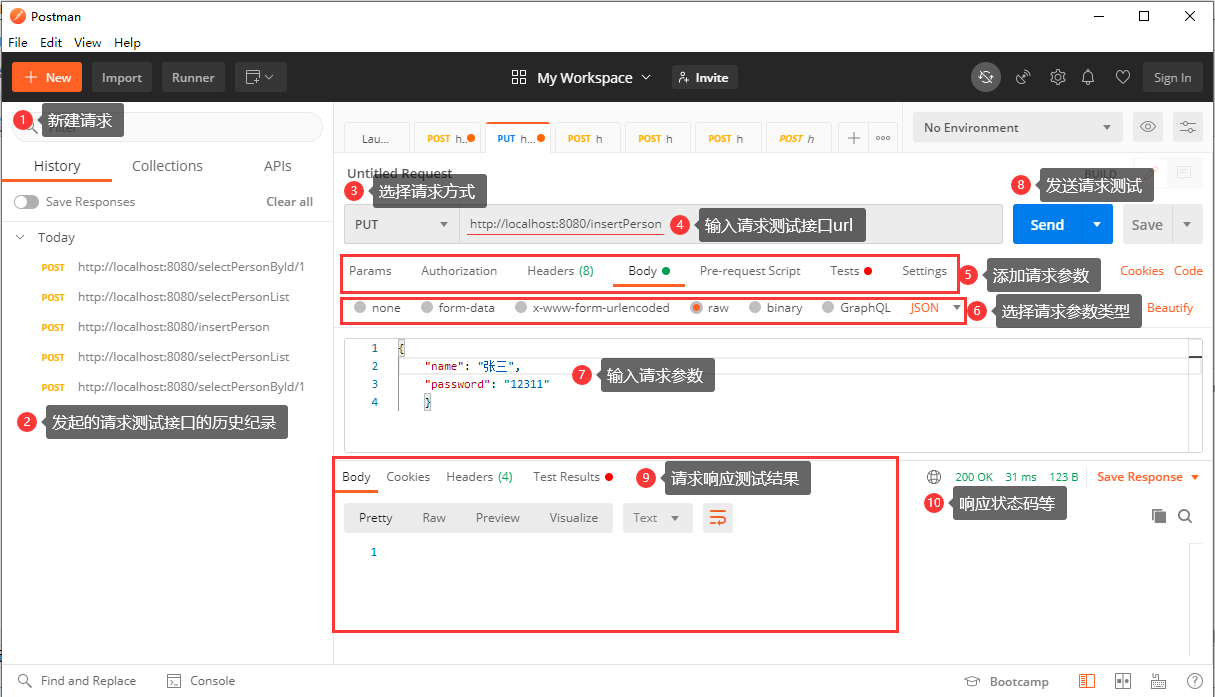Open the Send button dropdown arrow

point(1097,224)
